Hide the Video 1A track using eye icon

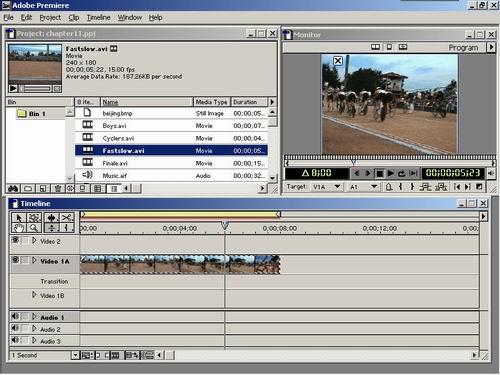point(15,260)
